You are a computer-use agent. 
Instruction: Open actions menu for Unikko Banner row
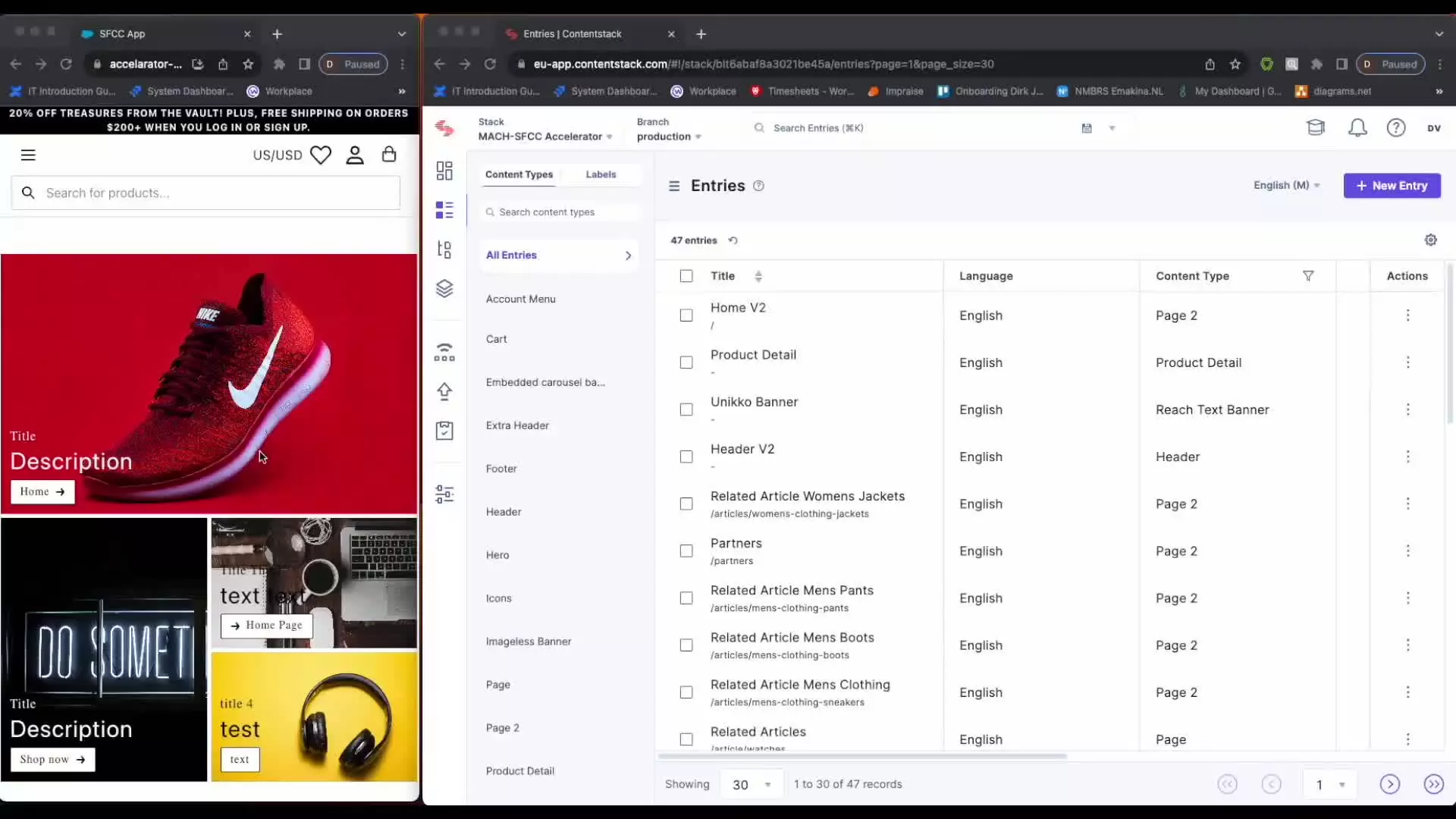click(x=1408, y=409)
